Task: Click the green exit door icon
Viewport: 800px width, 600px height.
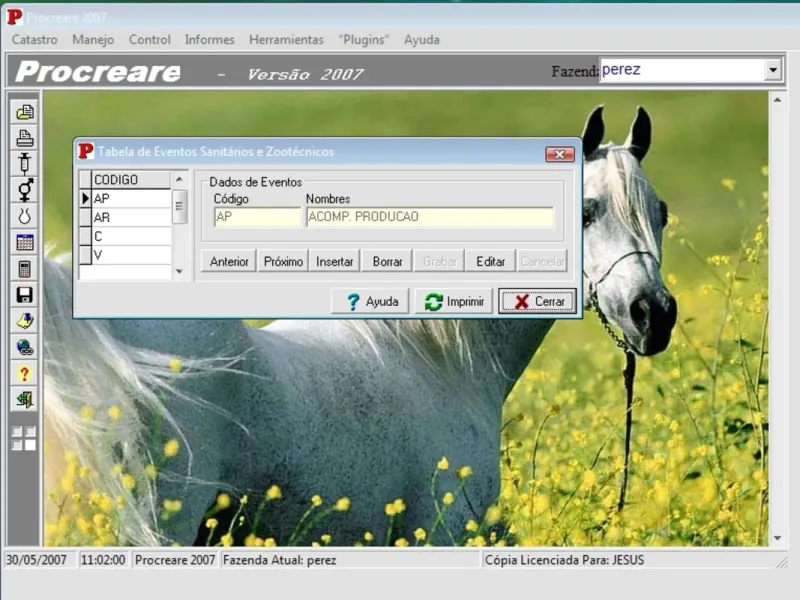Action: (x=24, y=400)
